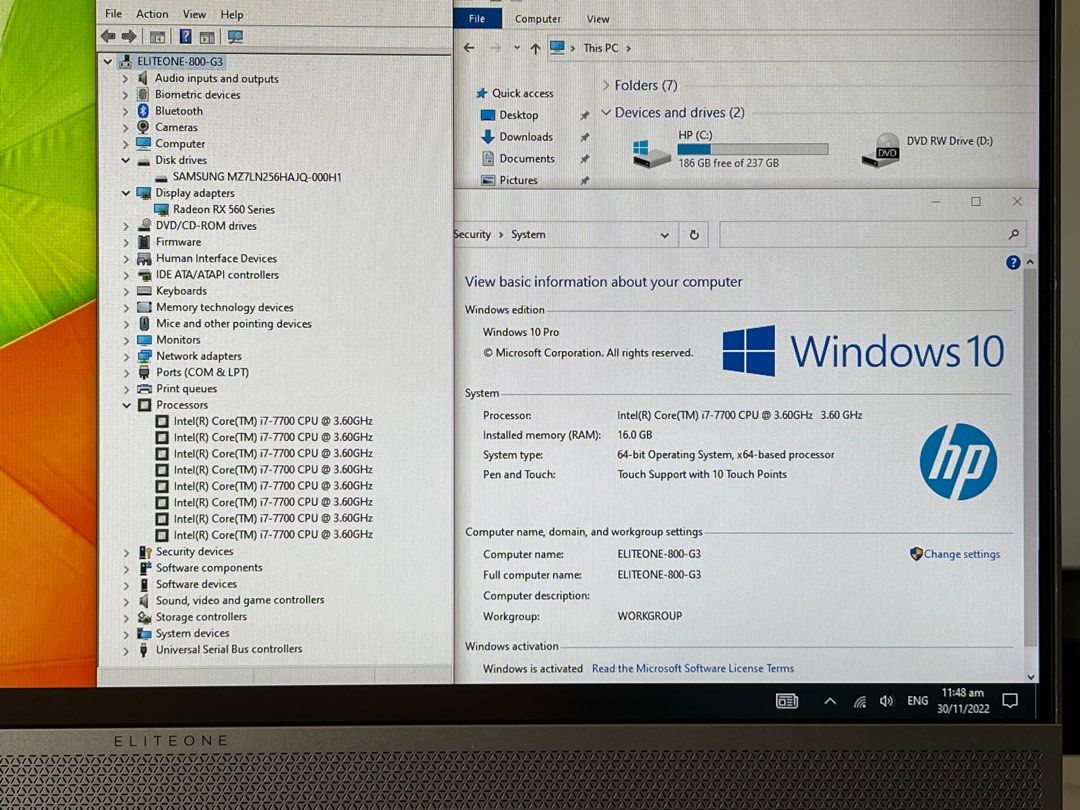Open the Action Center notification icon
Screen dimensions: 1080x810
1010,702
